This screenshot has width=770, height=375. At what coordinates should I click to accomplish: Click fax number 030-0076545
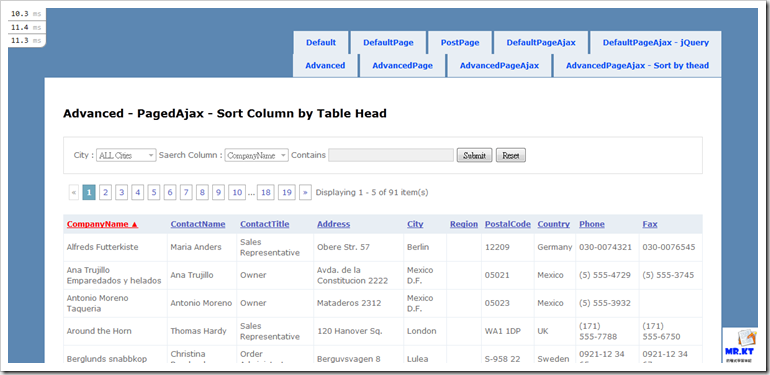point(669,247)
